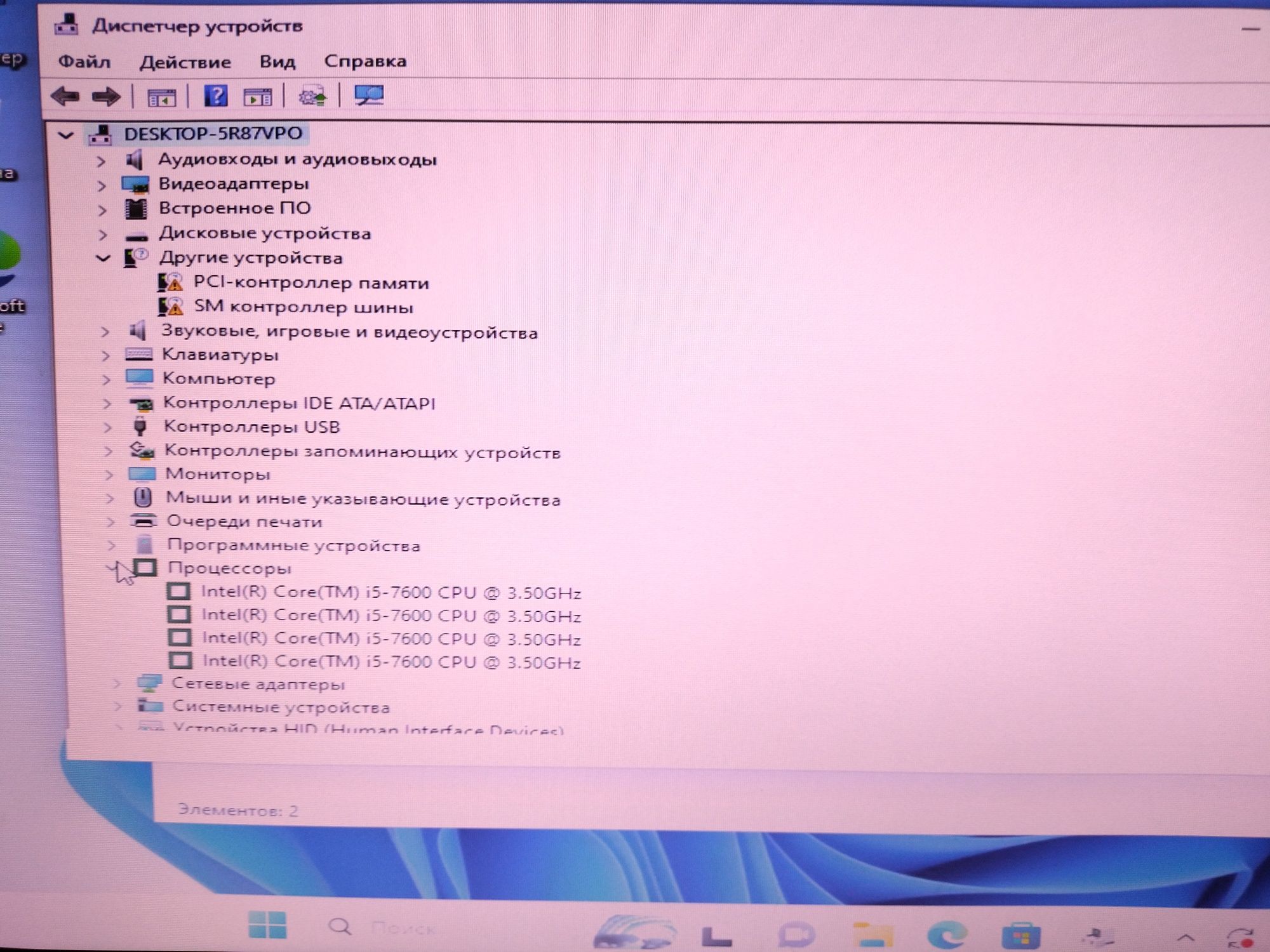Click warning icon beside PCI-контроллер памяти
The height and width of the screenshot is (952, 1270).
coord(170,282)
